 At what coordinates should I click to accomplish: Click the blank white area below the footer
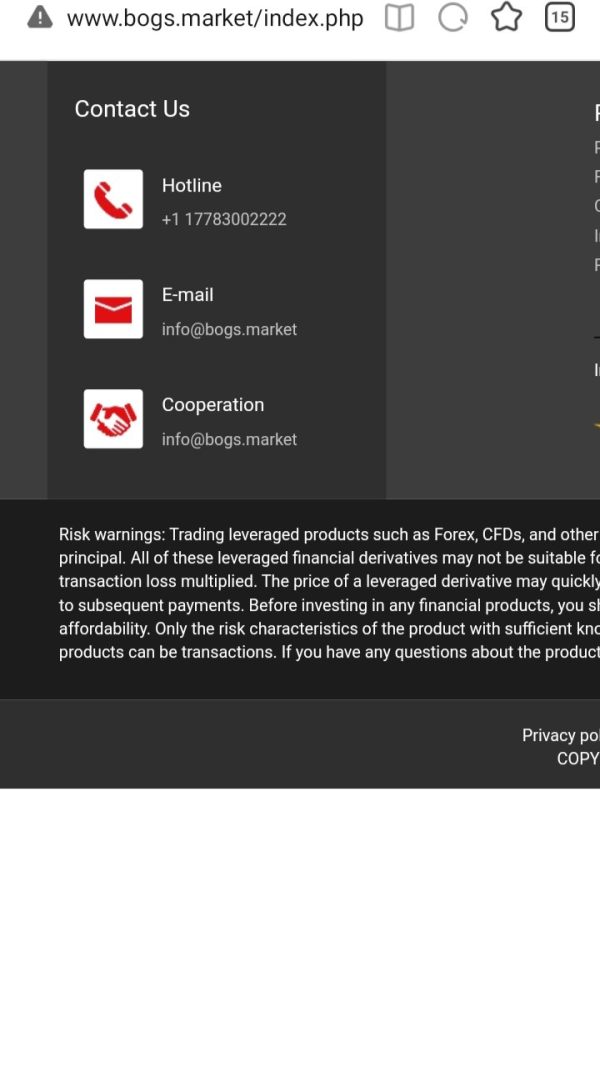[x=300, y=940]
